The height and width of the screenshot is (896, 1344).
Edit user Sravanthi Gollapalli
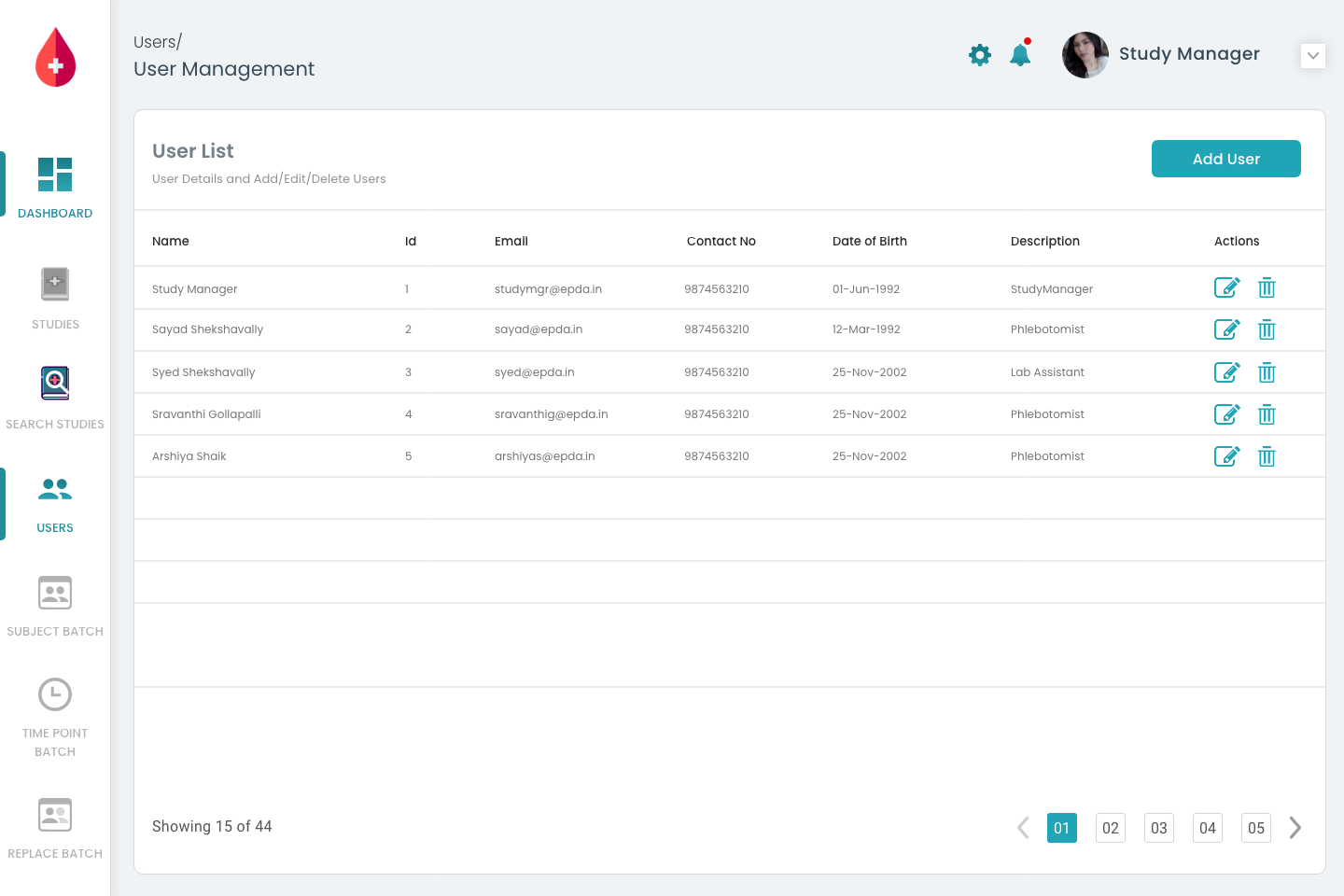1226,414
